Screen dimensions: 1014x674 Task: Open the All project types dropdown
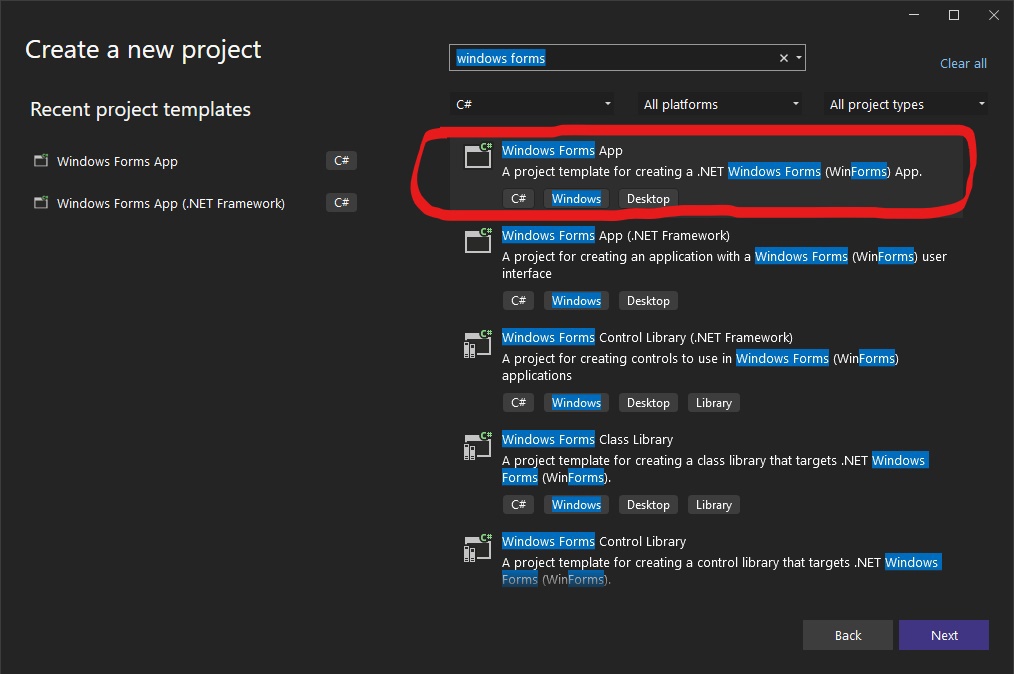coord(905,104)
